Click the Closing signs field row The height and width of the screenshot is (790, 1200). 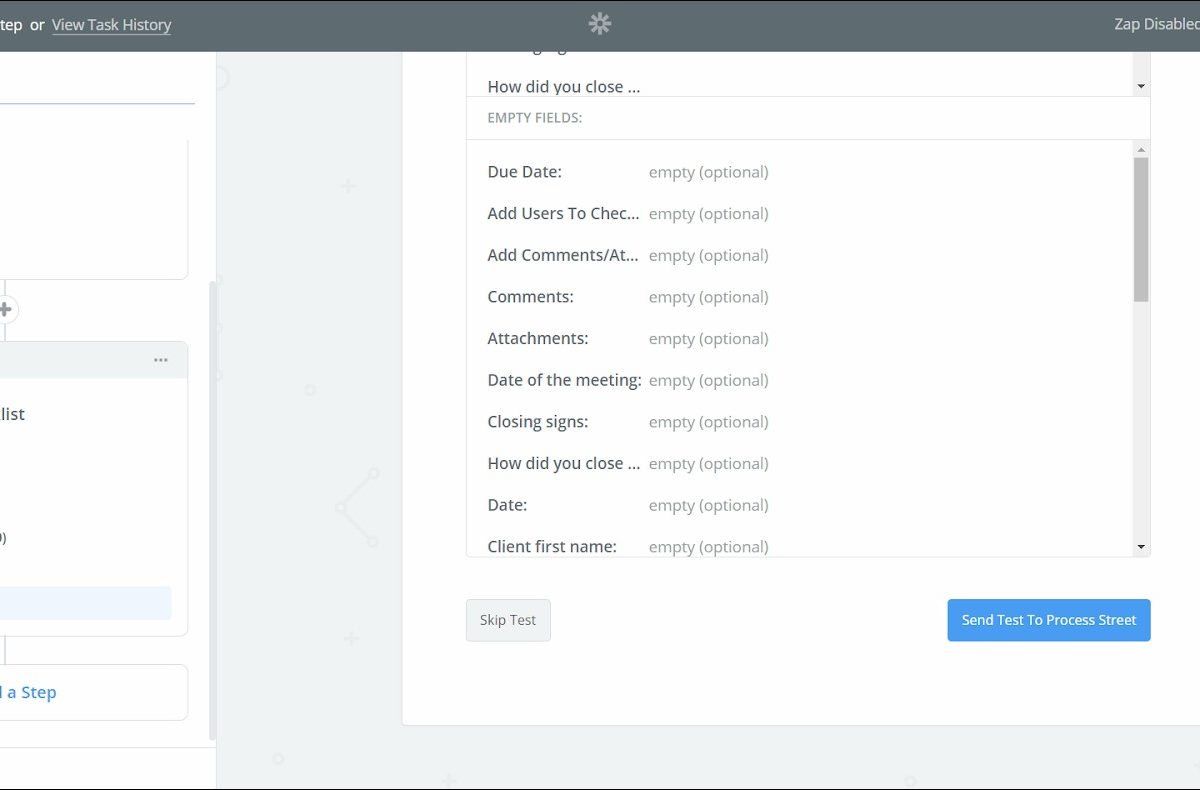point(627,422)
